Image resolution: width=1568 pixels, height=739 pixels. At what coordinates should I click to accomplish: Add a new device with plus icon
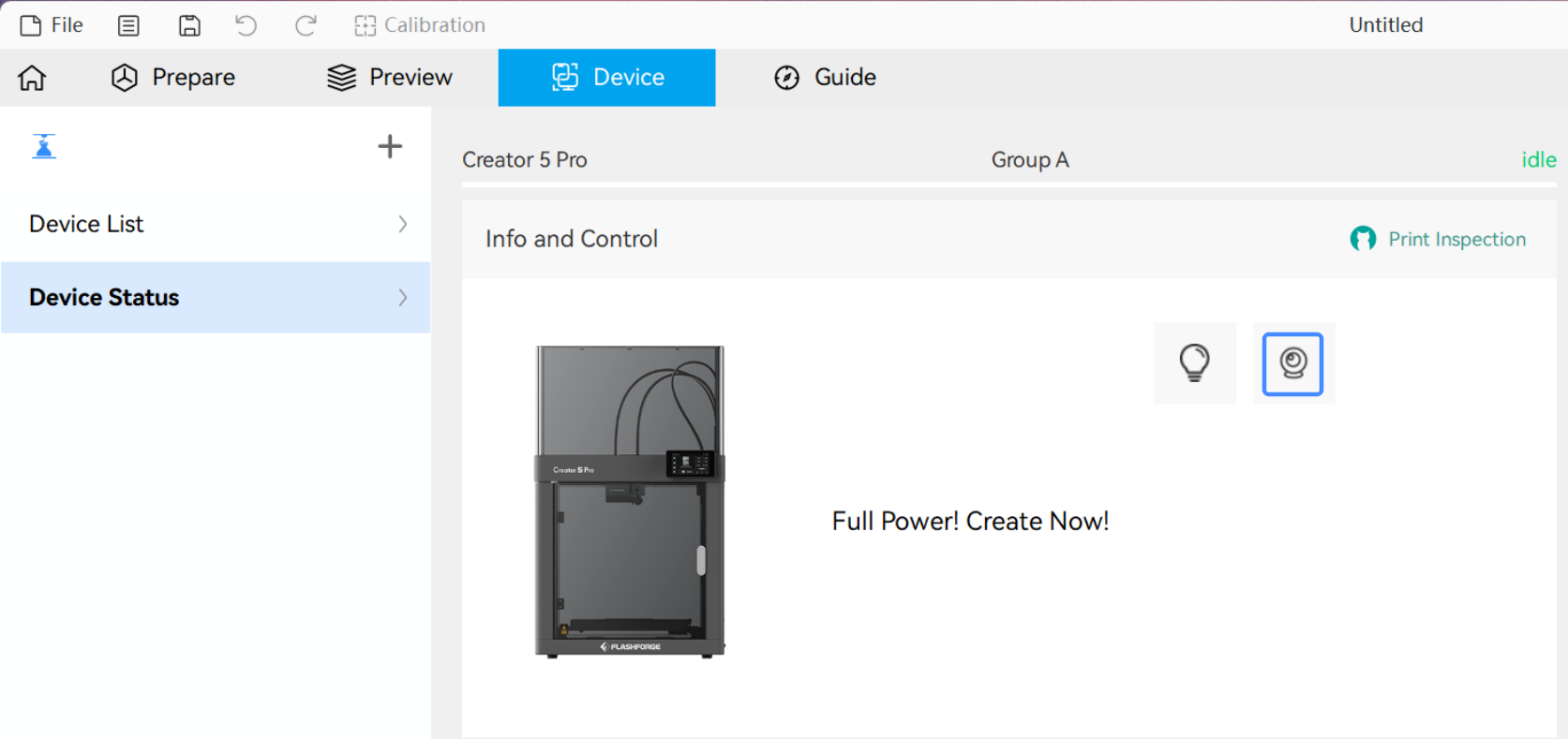[390, 146]
